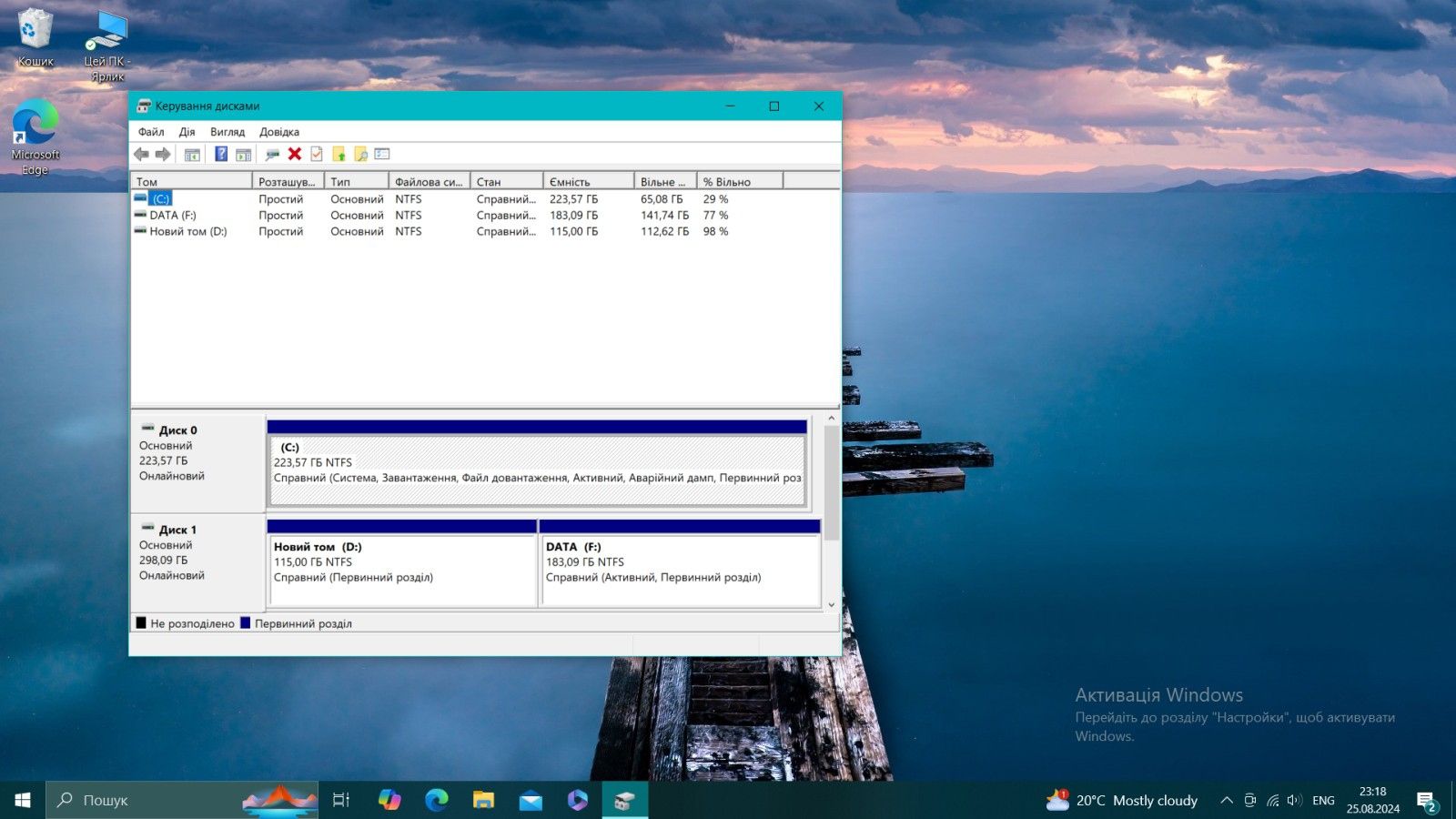Viewport: 1456px width, 819px height.
Task: Sort by the Том column header
Action: [192, 182]
